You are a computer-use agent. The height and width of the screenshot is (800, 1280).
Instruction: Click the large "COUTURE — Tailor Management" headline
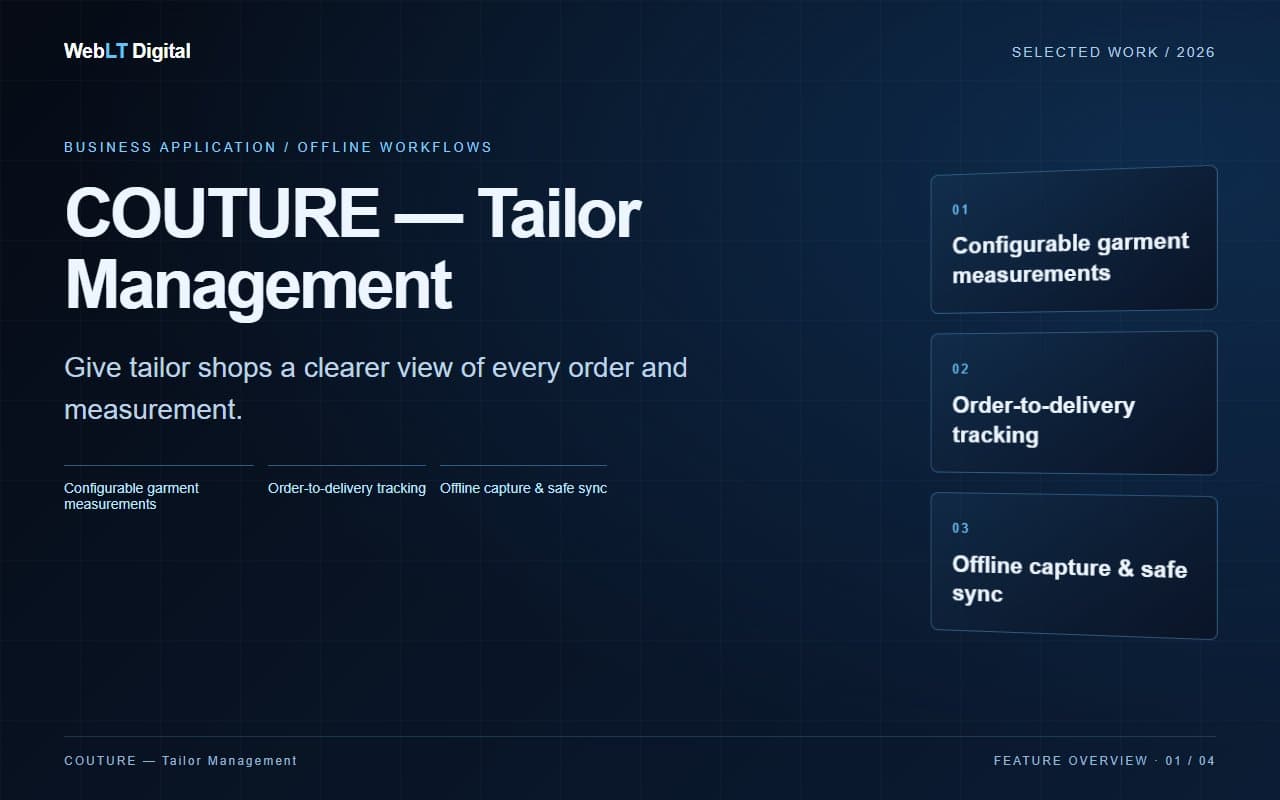click(353, 249)
